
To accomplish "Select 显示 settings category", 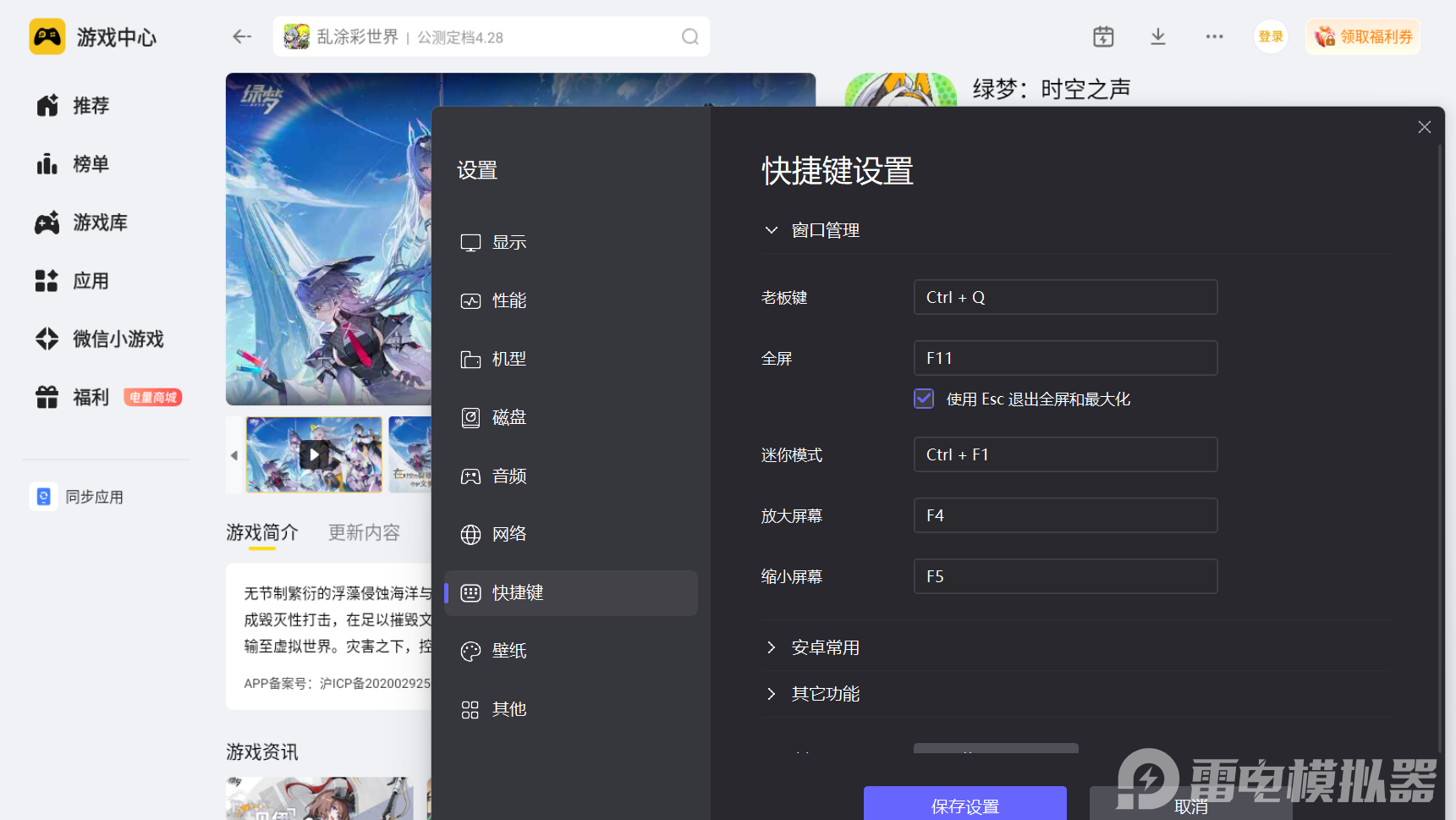I will click(509, 243).
